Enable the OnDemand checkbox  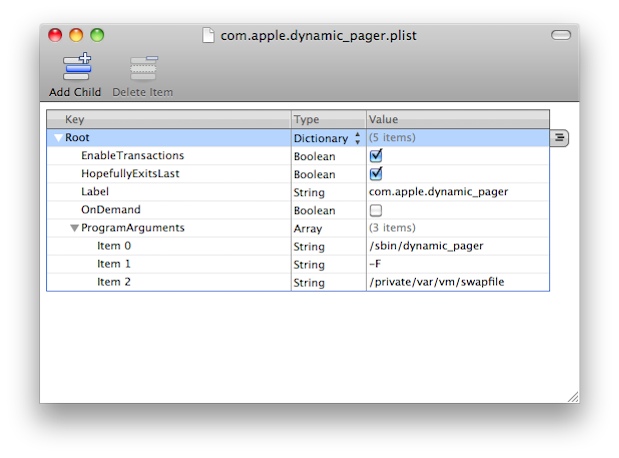[x=376, y=210]
